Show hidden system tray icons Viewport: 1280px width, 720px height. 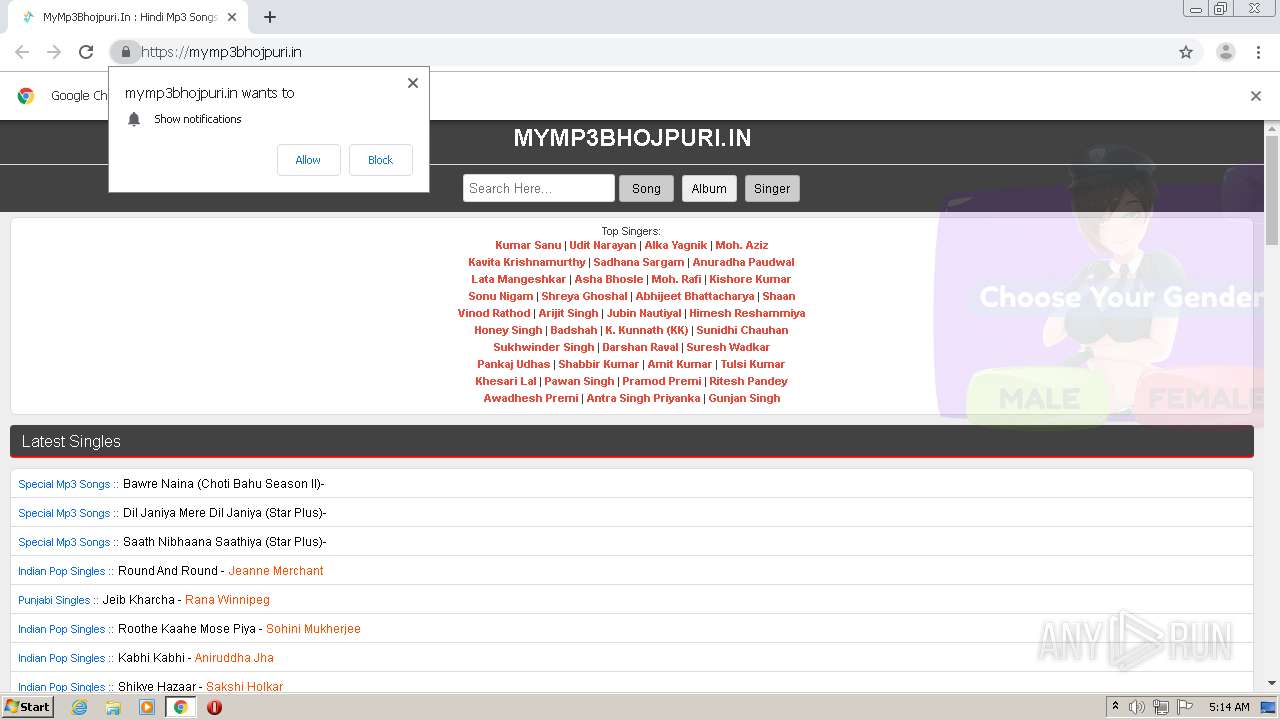1115,707
